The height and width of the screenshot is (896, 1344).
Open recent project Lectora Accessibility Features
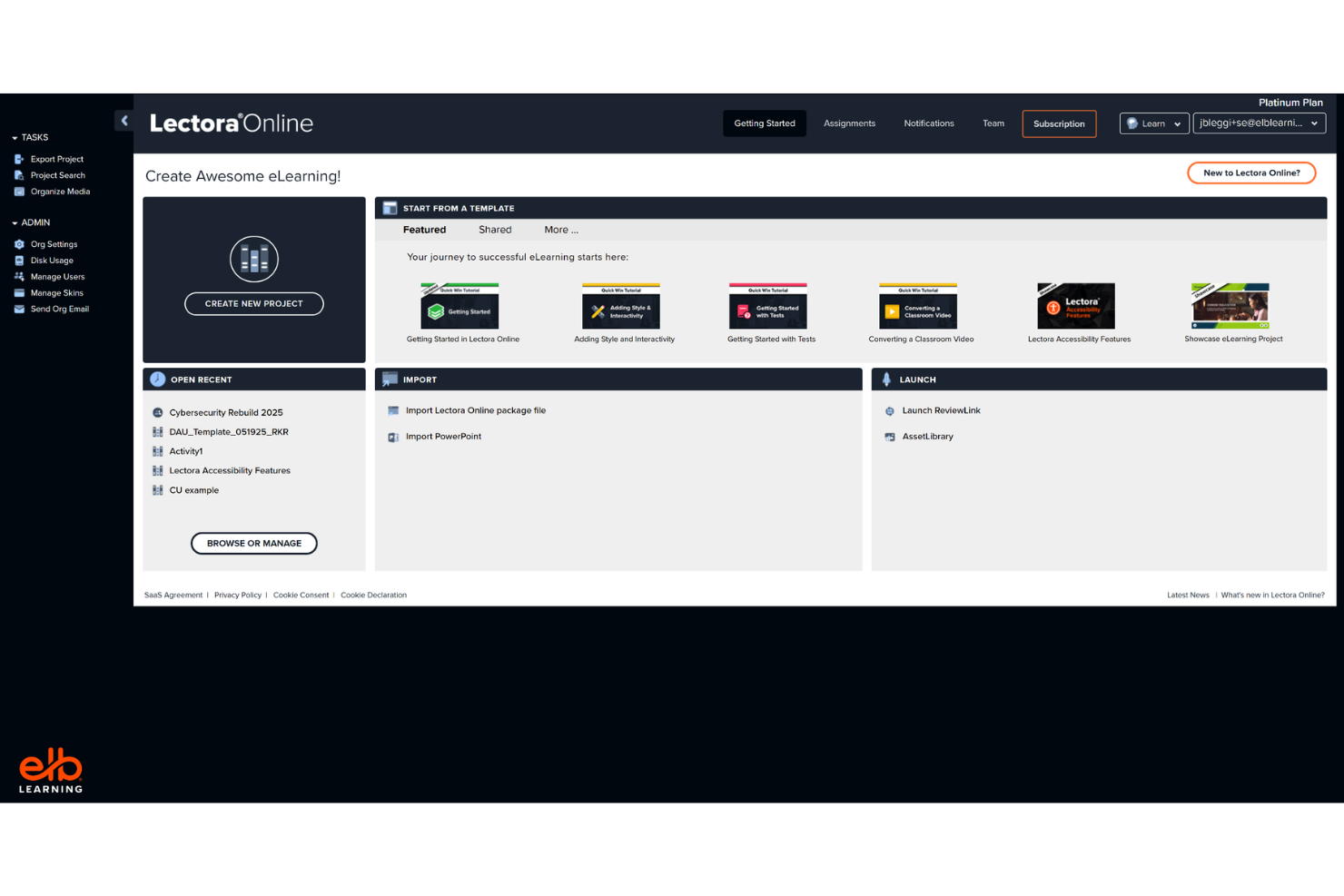coord(230,471)
